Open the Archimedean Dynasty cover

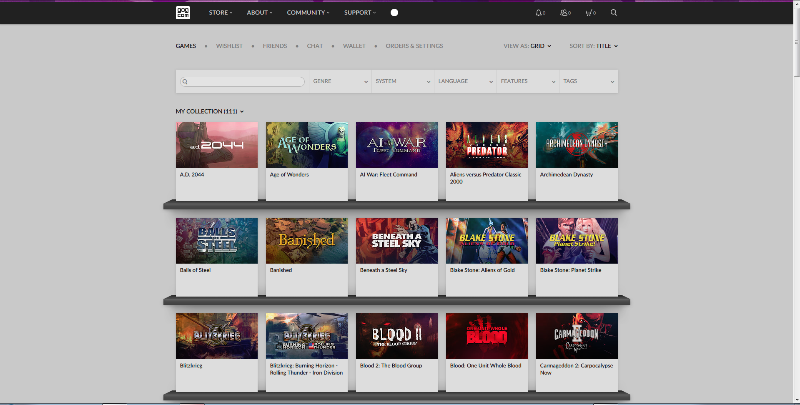tap(577, 145)
